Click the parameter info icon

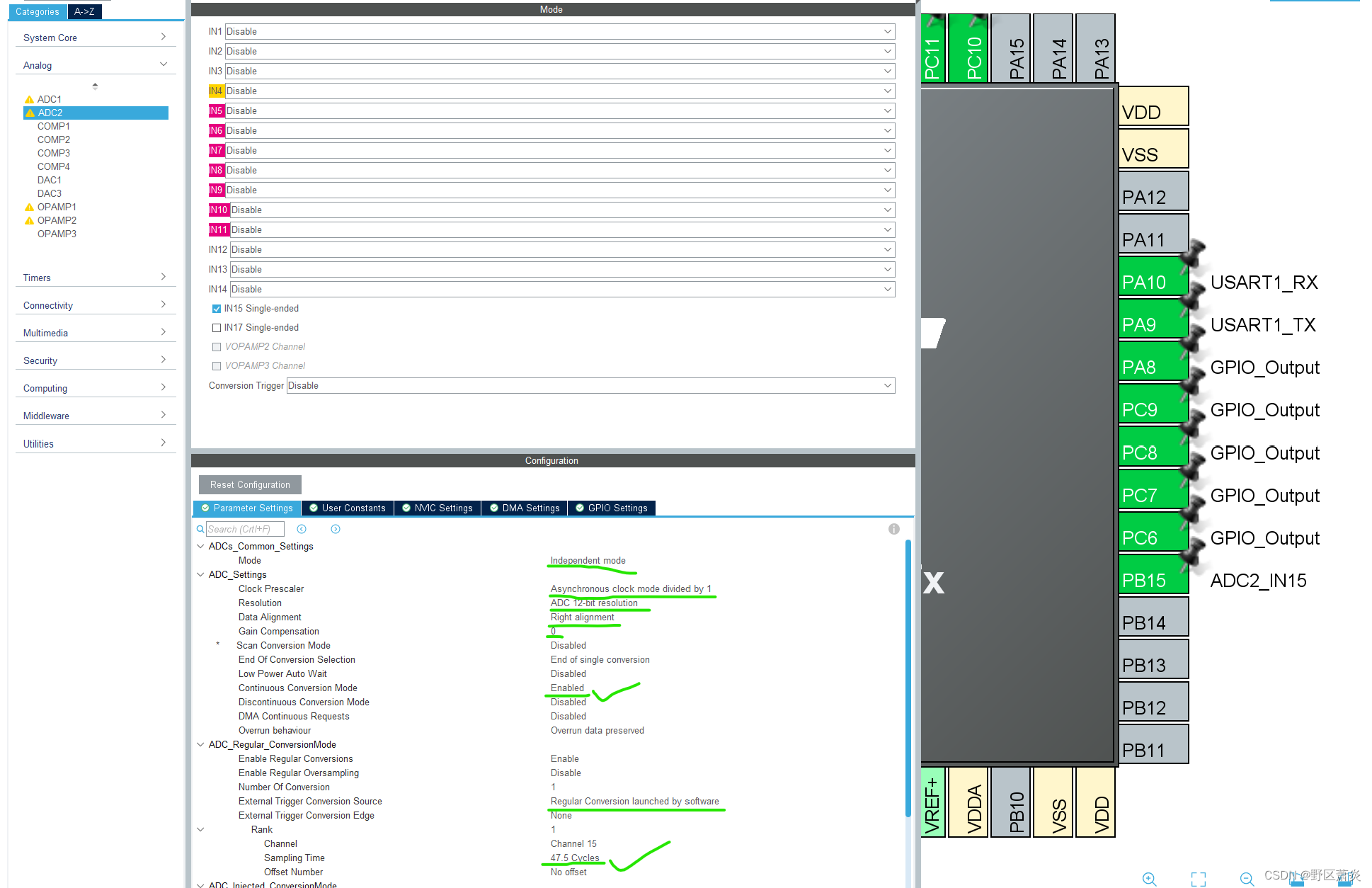click(894, 529)
